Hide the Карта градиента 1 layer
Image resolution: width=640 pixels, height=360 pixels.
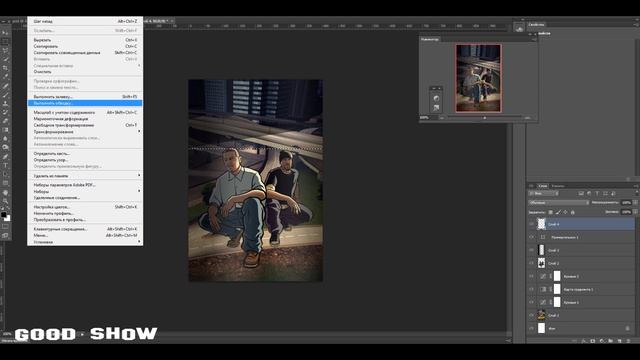[x=531, y=289]
